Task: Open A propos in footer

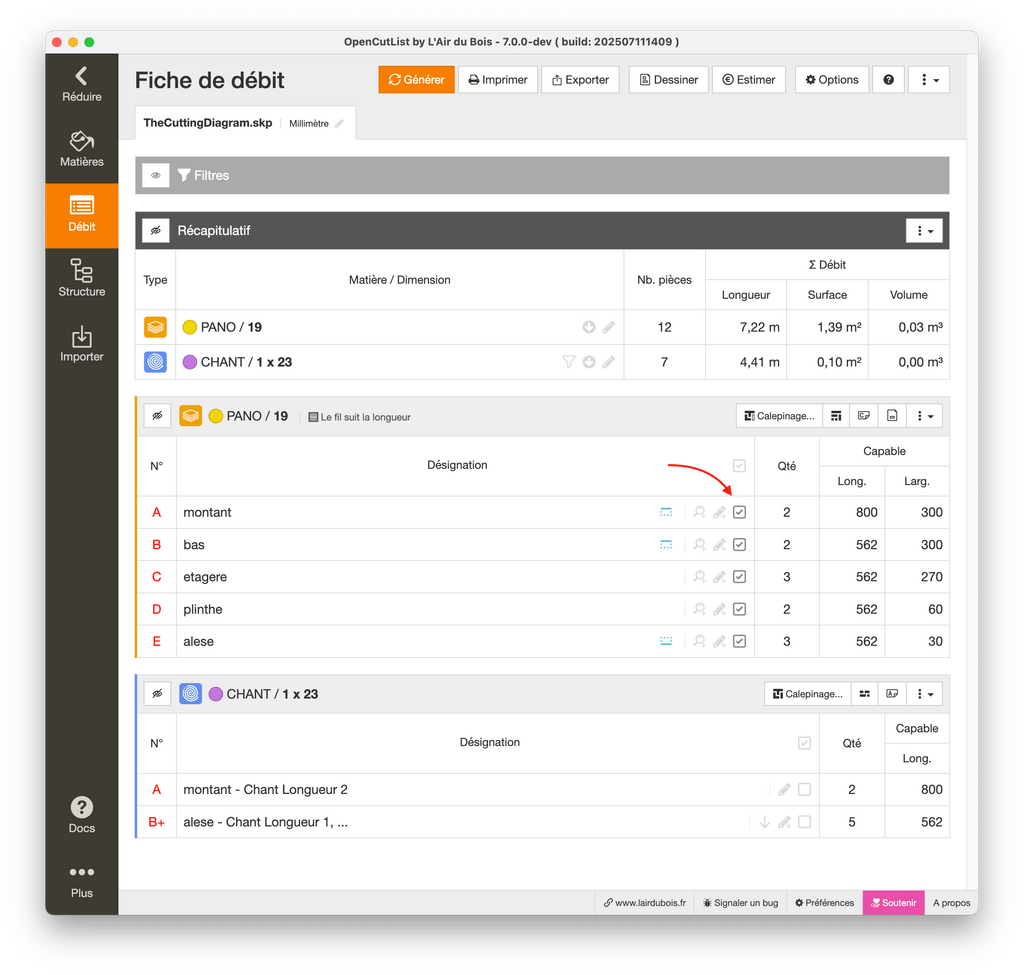Action: point(951,903)
